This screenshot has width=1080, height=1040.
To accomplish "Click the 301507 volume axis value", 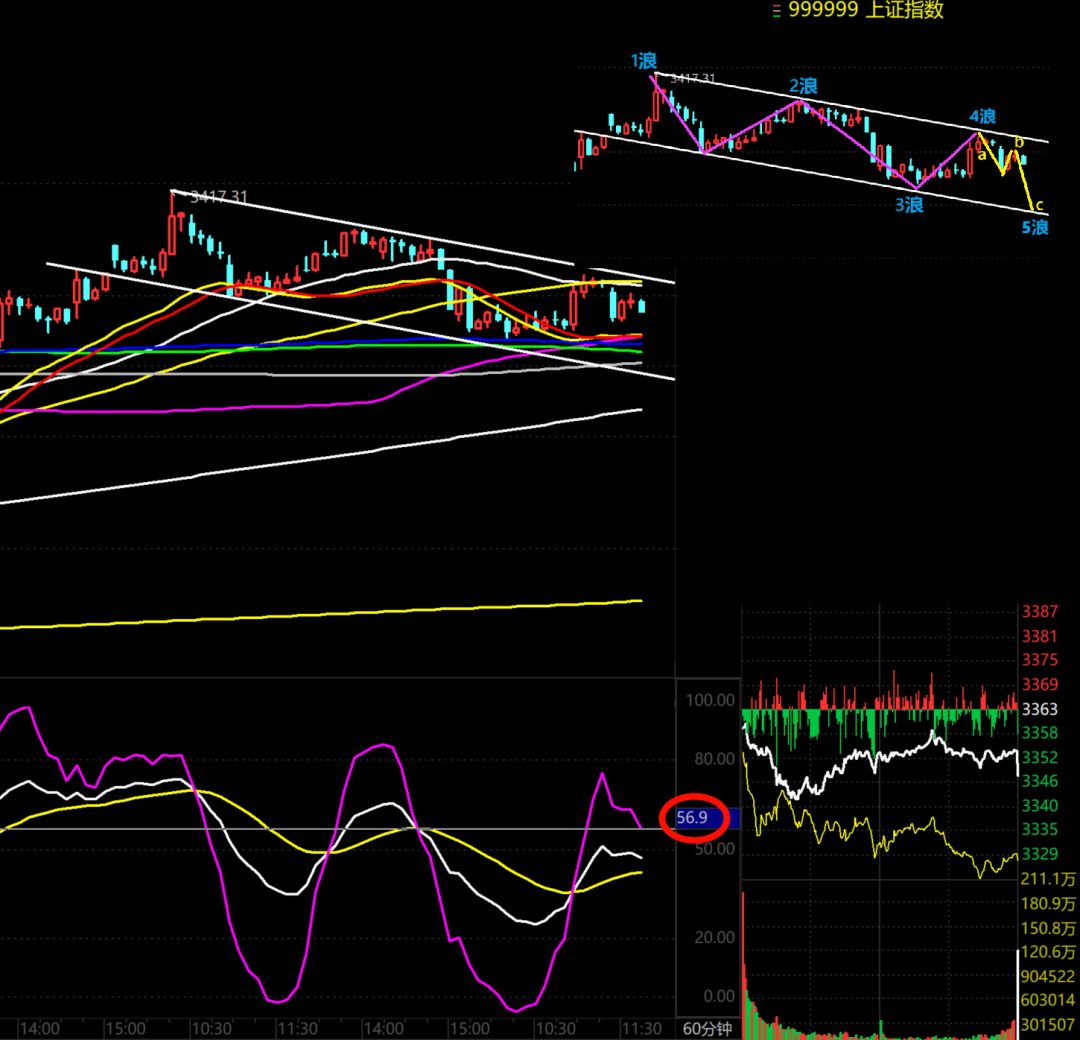I will 1048,1024.
